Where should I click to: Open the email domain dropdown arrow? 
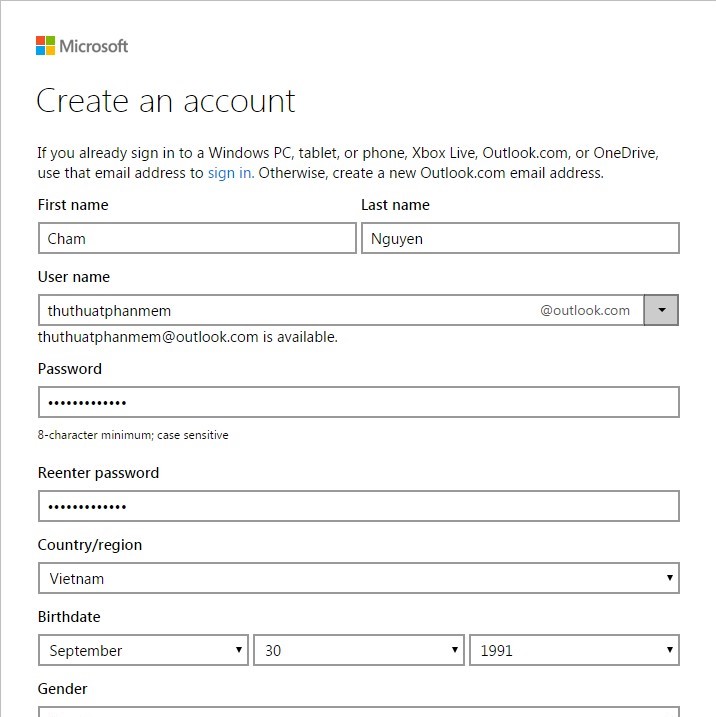[661, 310]
